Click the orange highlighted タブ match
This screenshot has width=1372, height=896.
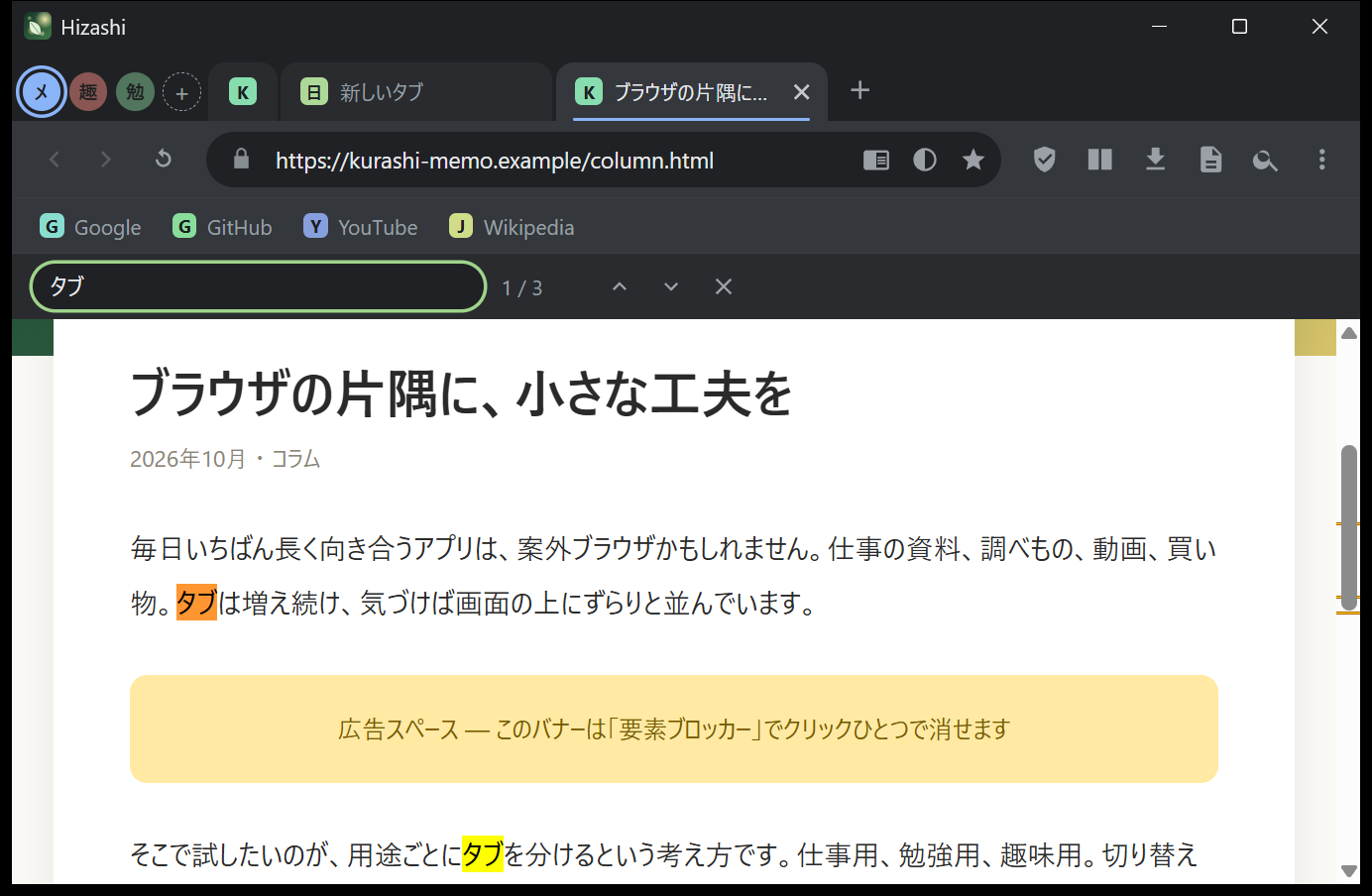pos(196,603)
